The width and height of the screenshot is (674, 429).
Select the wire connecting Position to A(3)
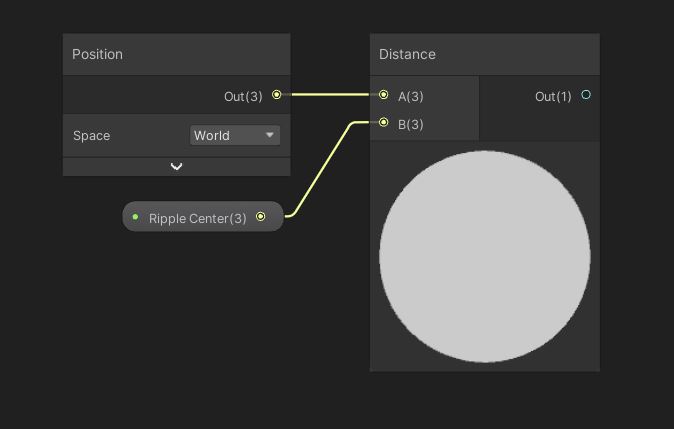point(330,95)
